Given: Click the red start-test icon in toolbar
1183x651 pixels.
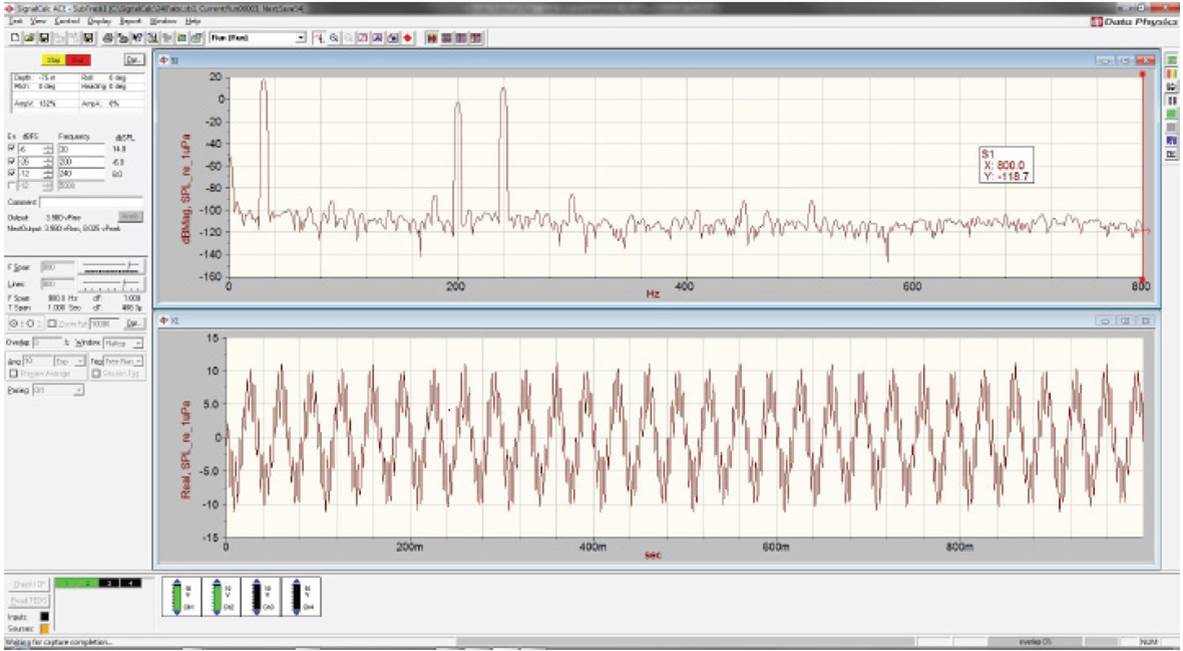Looking at the screenshot, I should click(432, 38).
